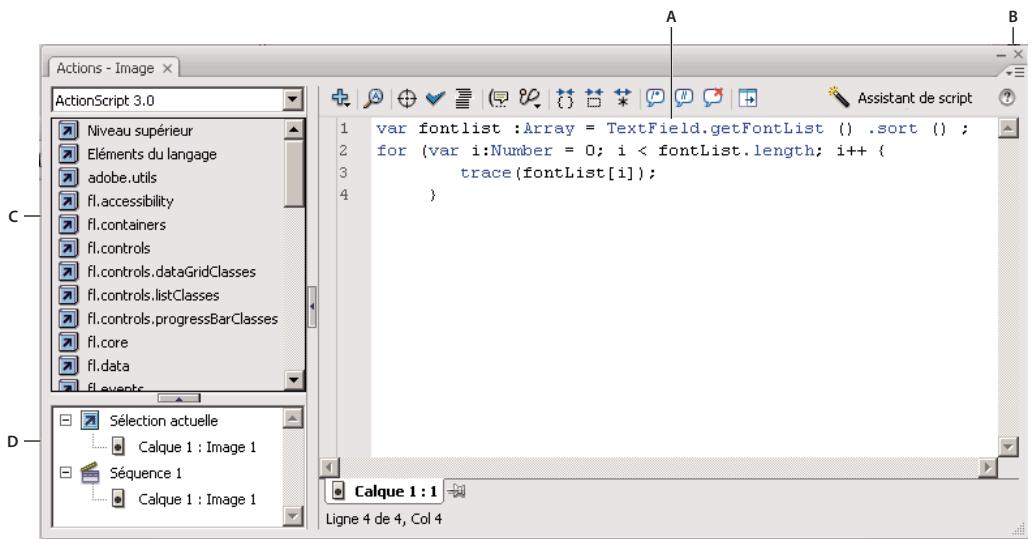The image size is (1034, 539).
Task: Select fl.controls.dataGridClasses package
Action: 171,271
